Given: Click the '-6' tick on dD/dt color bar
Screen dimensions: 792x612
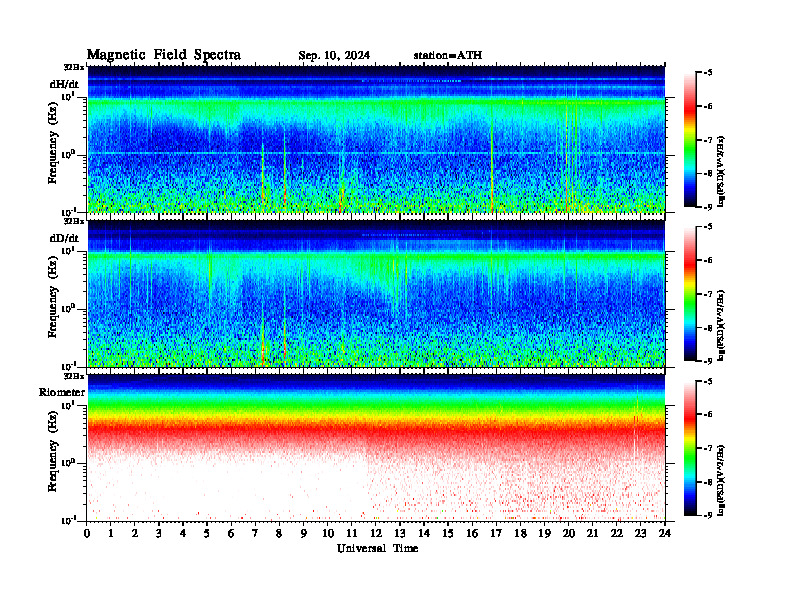Looking at the screenshot, I should [x=709, y=261].
